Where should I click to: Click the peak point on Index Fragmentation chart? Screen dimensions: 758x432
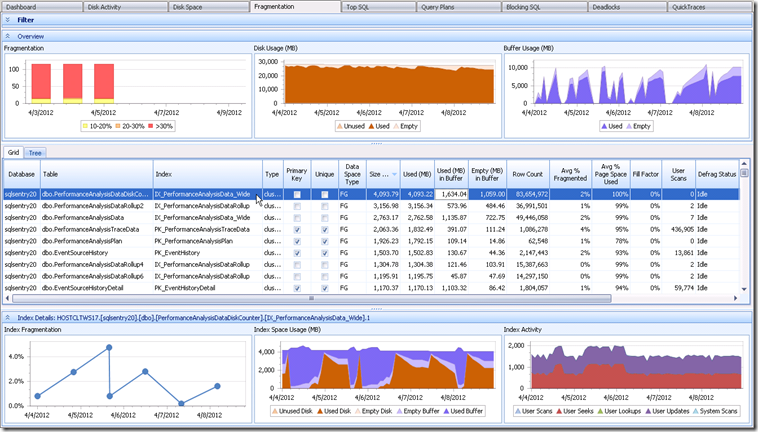109,347
